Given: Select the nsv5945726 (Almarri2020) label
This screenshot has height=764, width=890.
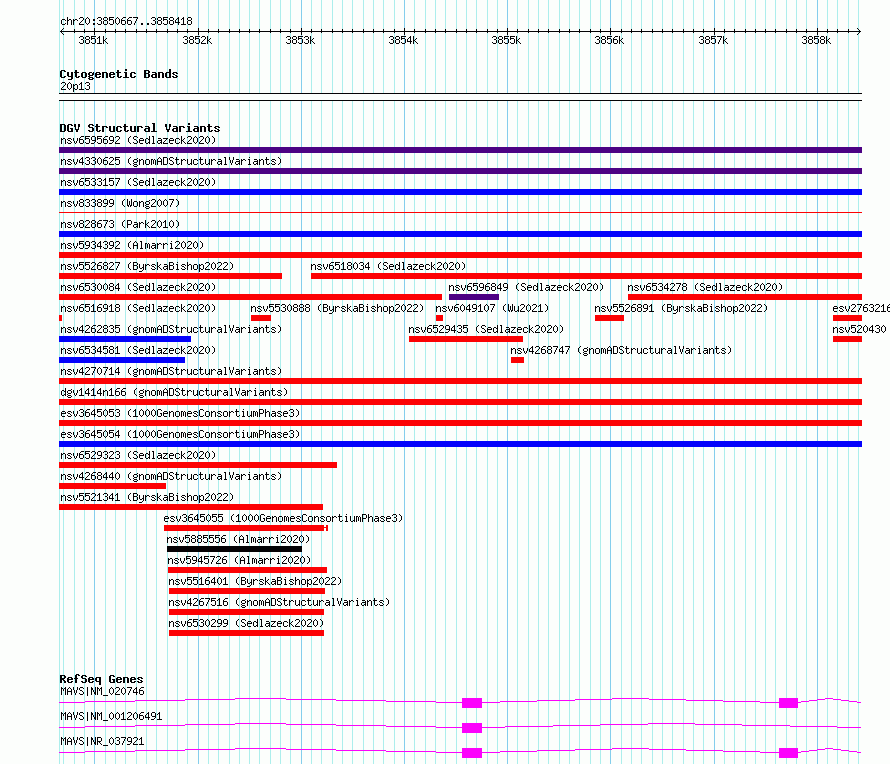Looking at the screenshot, I should tap(239, 560).
